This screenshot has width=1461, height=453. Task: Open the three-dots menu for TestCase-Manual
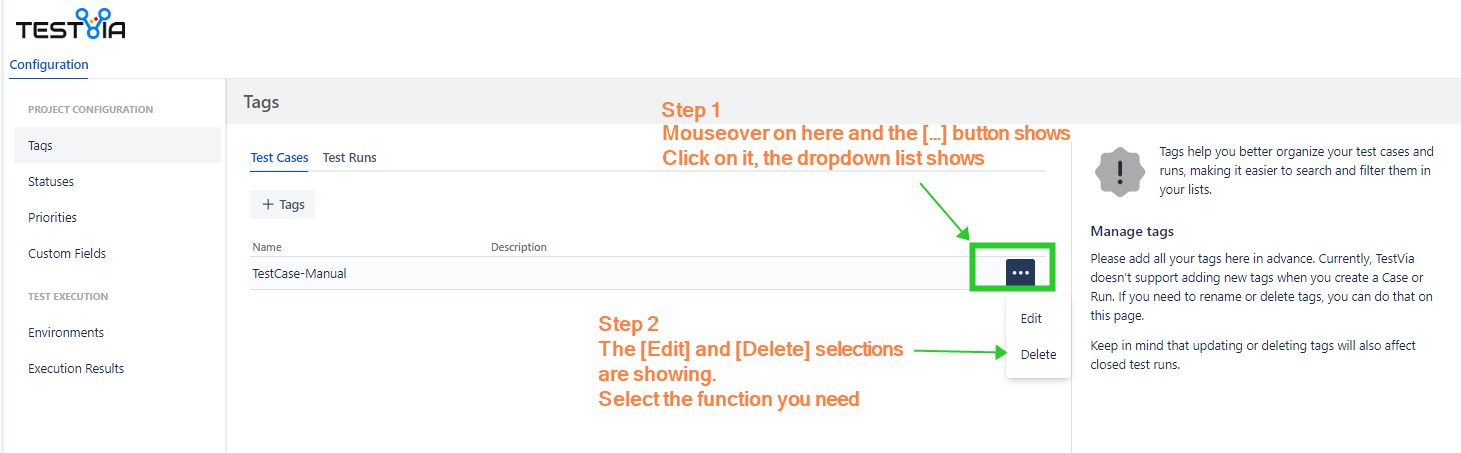click(1020, 273)
